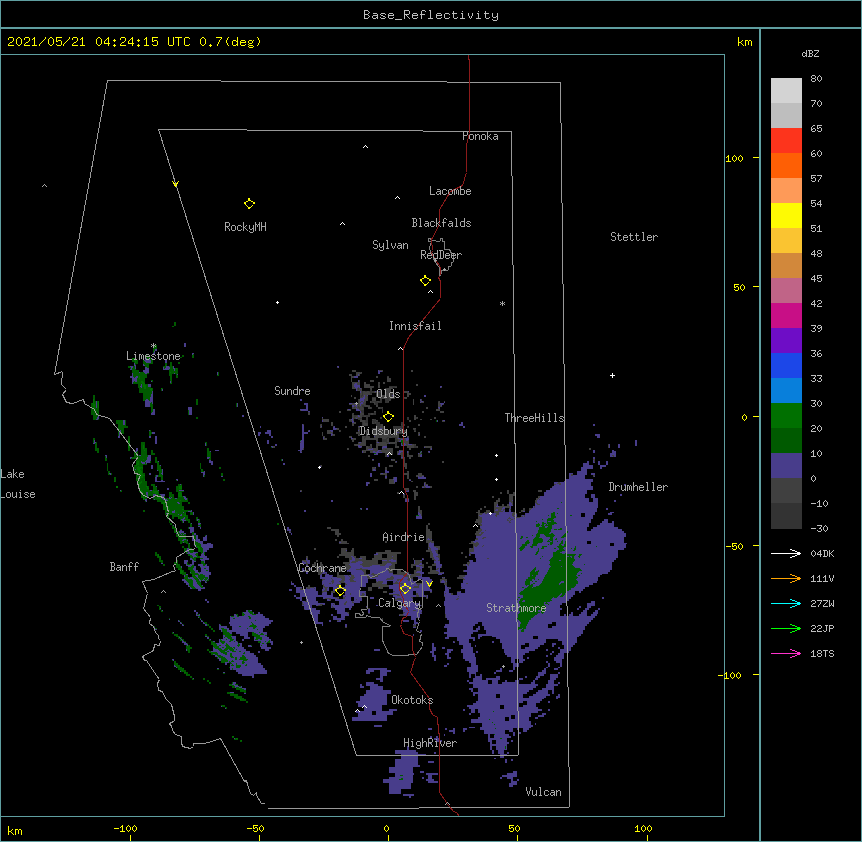The width and height of the screenshot is (862, 842).
Task: Click the yellow marker south of RedDeer
Action: (425, 281)
